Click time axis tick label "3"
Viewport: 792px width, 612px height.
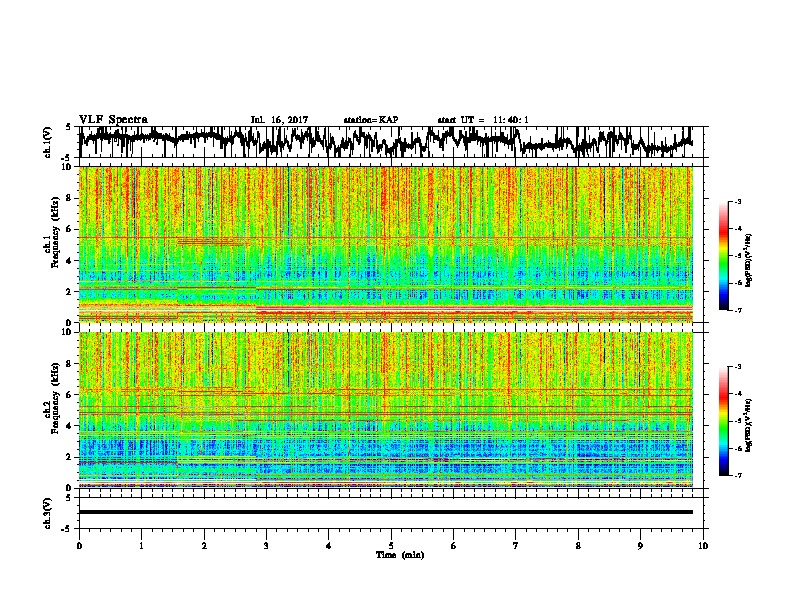[x=266, y=546]
